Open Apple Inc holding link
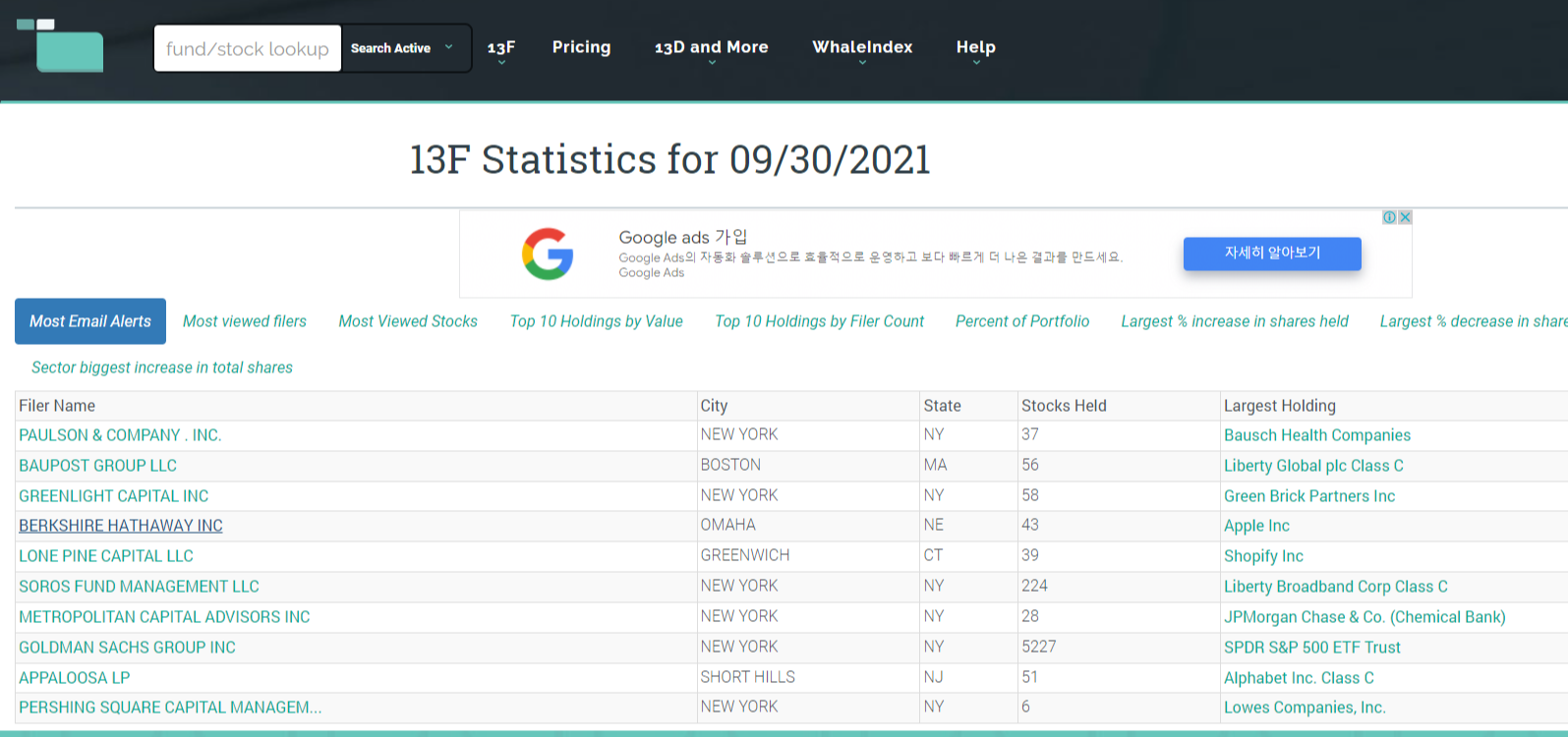Viewport: 1568px width, 737px height. [1256, 526]
